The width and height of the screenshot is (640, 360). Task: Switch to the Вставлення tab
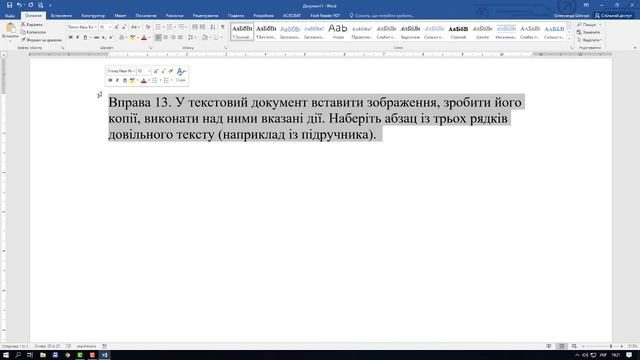click(61, 16)
